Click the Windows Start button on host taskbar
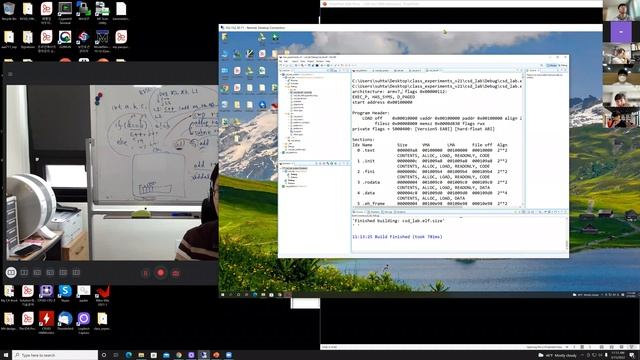Image resolution: width=640 pixels, height=360 pixels. click(6, 355)
